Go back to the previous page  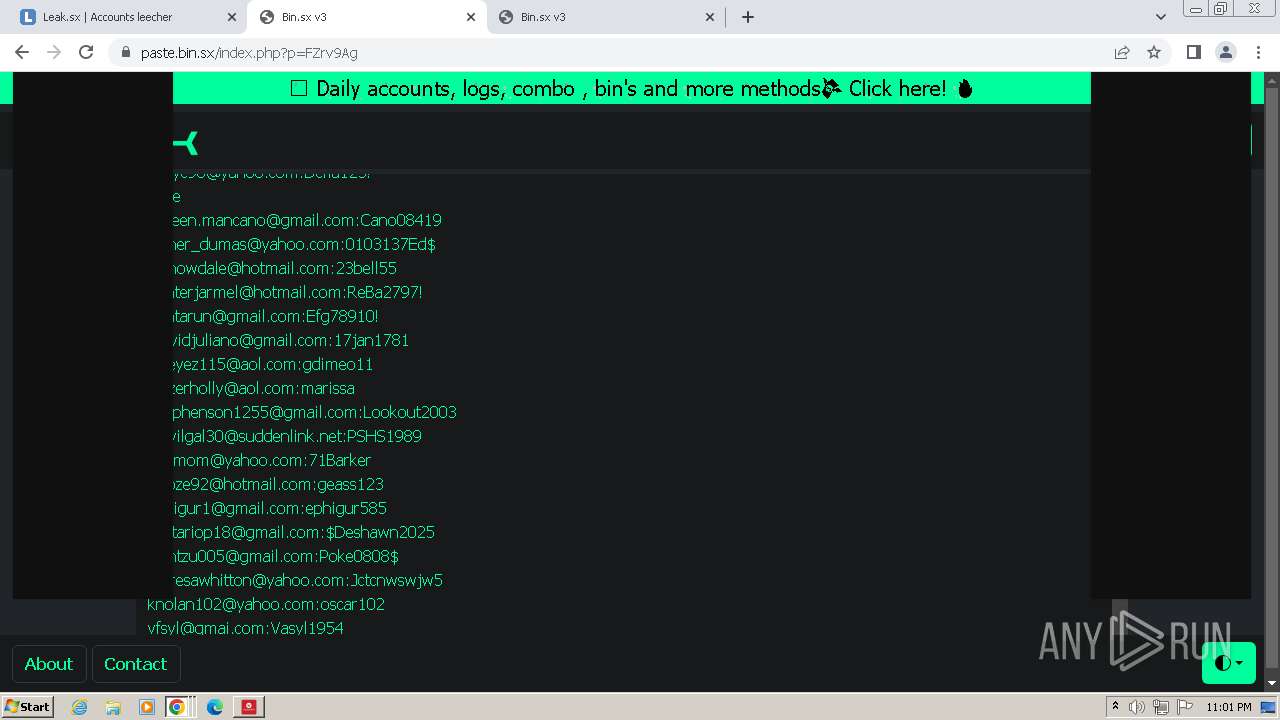pyautogui.click(x=22, y=52)
